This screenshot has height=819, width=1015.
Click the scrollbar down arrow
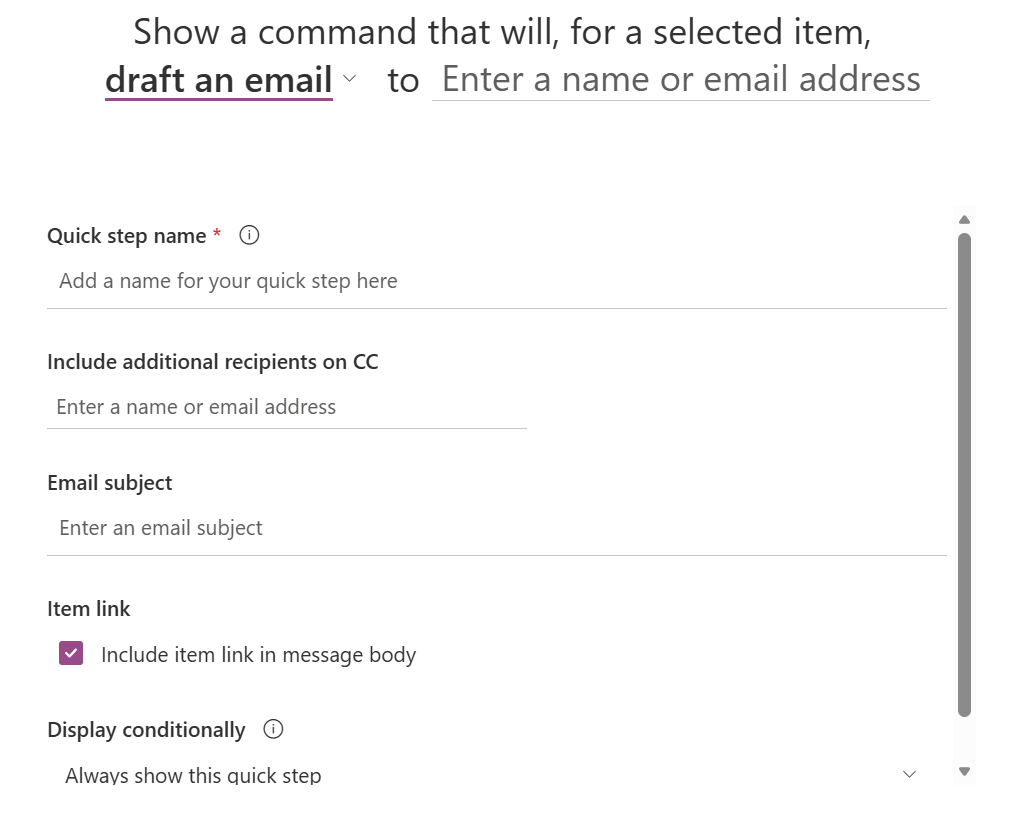tap(964, 771)
